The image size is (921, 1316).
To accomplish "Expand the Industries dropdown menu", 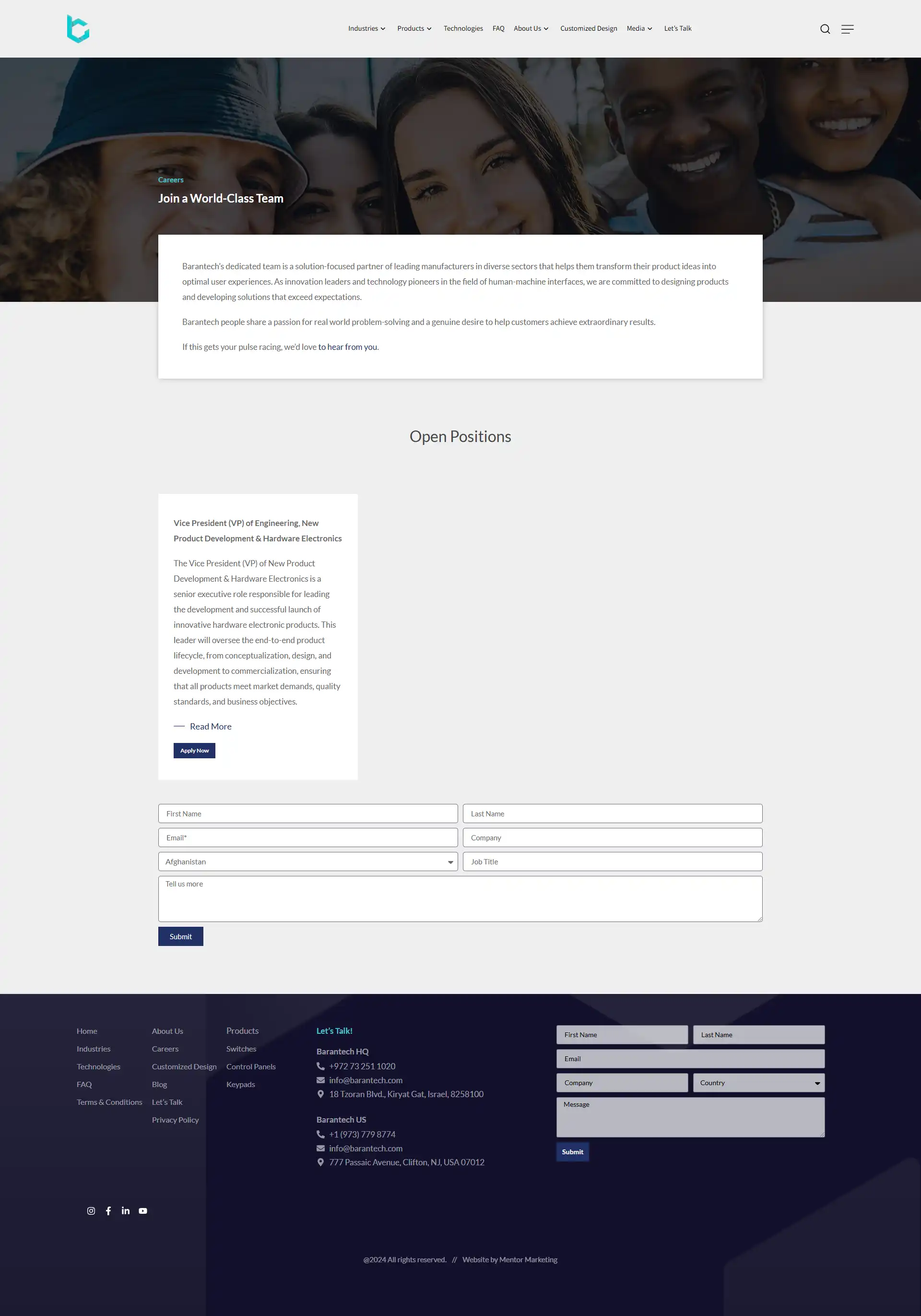I will (367, 28).
